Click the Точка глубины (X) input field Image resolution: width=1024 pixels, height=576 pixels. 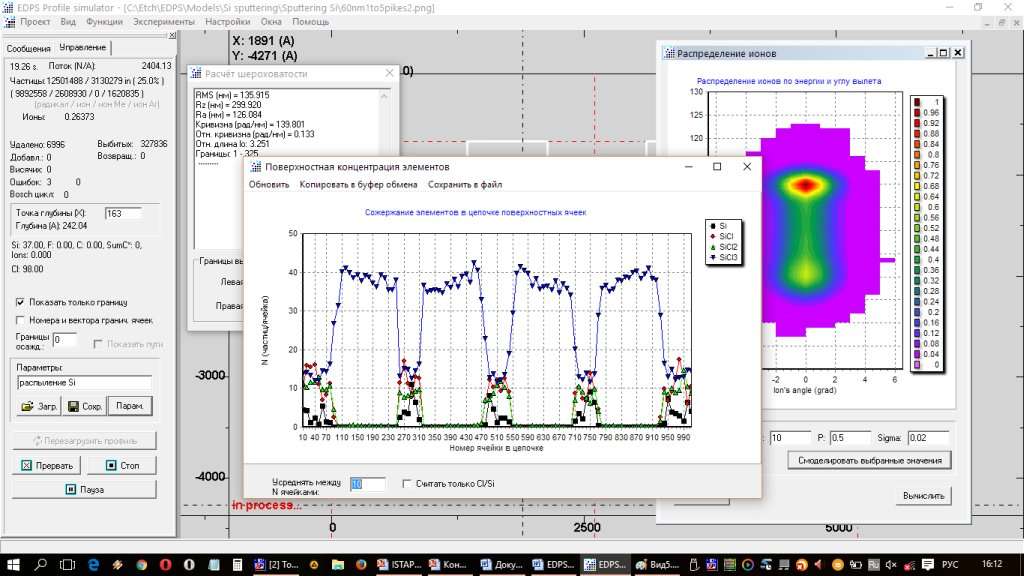pyautogui.click(x=123, y=214)
